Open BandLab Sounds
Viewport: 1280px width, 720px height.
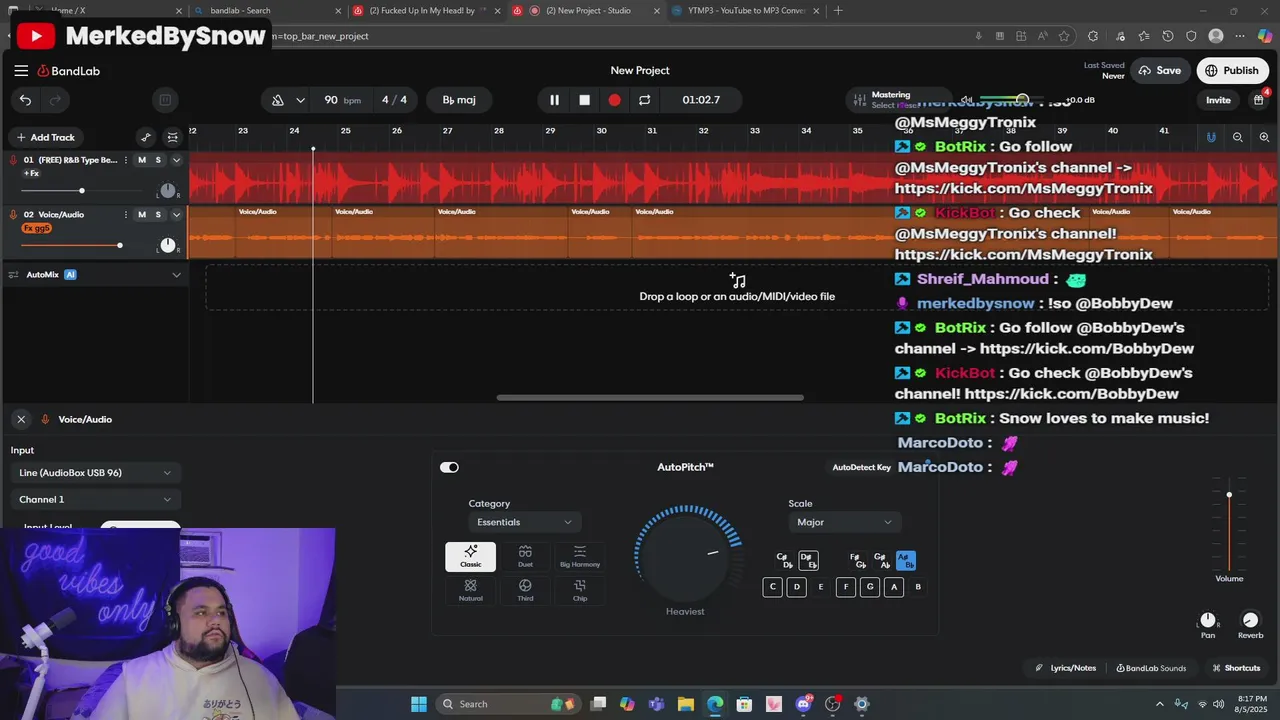1151,668
